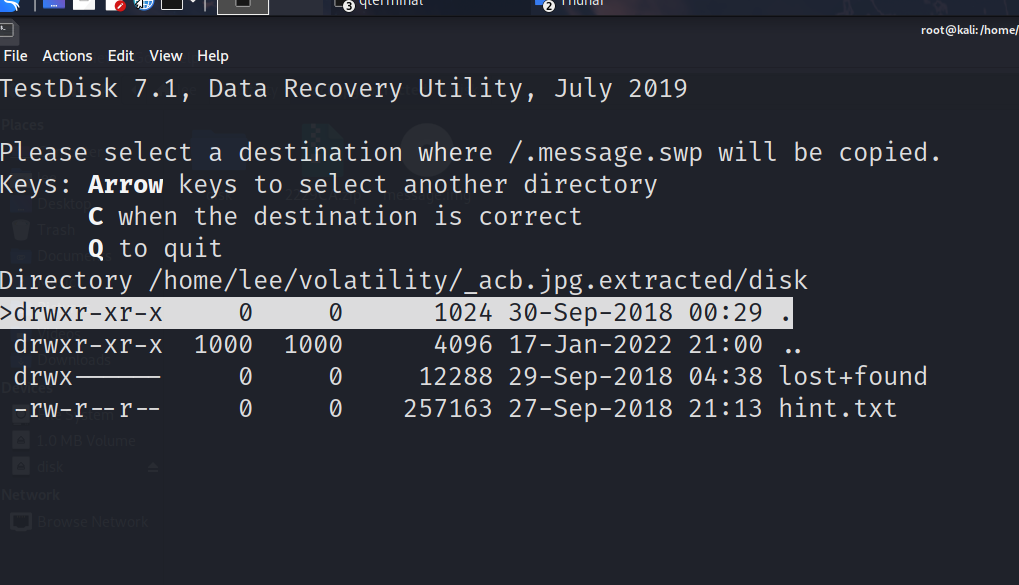Screen dimensions: 1019x585
Task: Launch the web browser globe icon
Action: [143, 5]
